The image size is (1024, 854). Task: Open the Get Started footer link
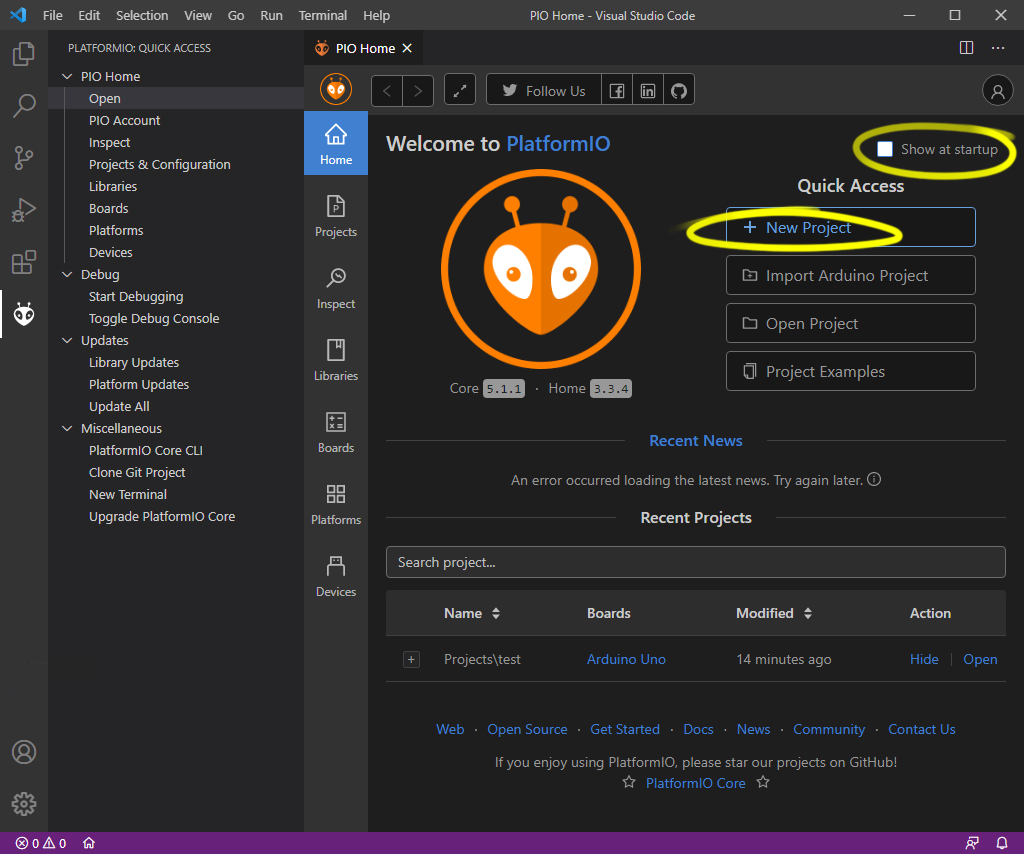point(625,729)
